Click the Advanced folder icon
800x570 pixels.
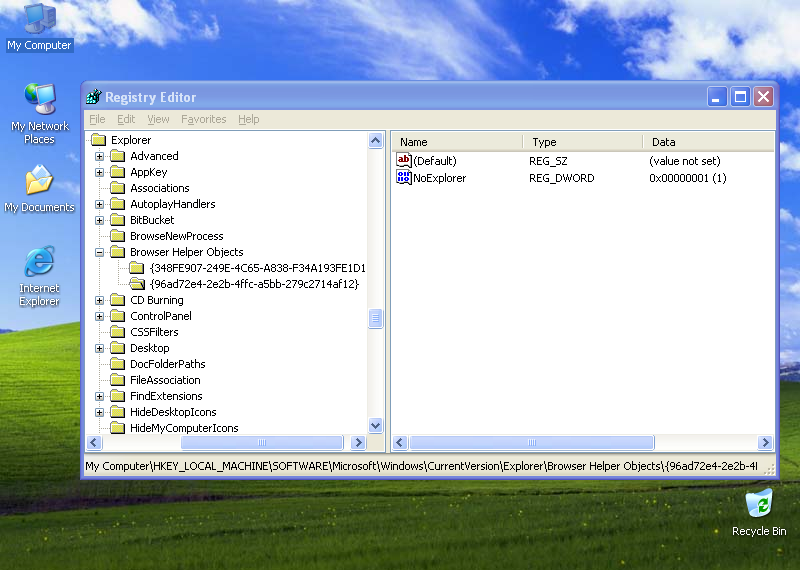pos(118,156)
